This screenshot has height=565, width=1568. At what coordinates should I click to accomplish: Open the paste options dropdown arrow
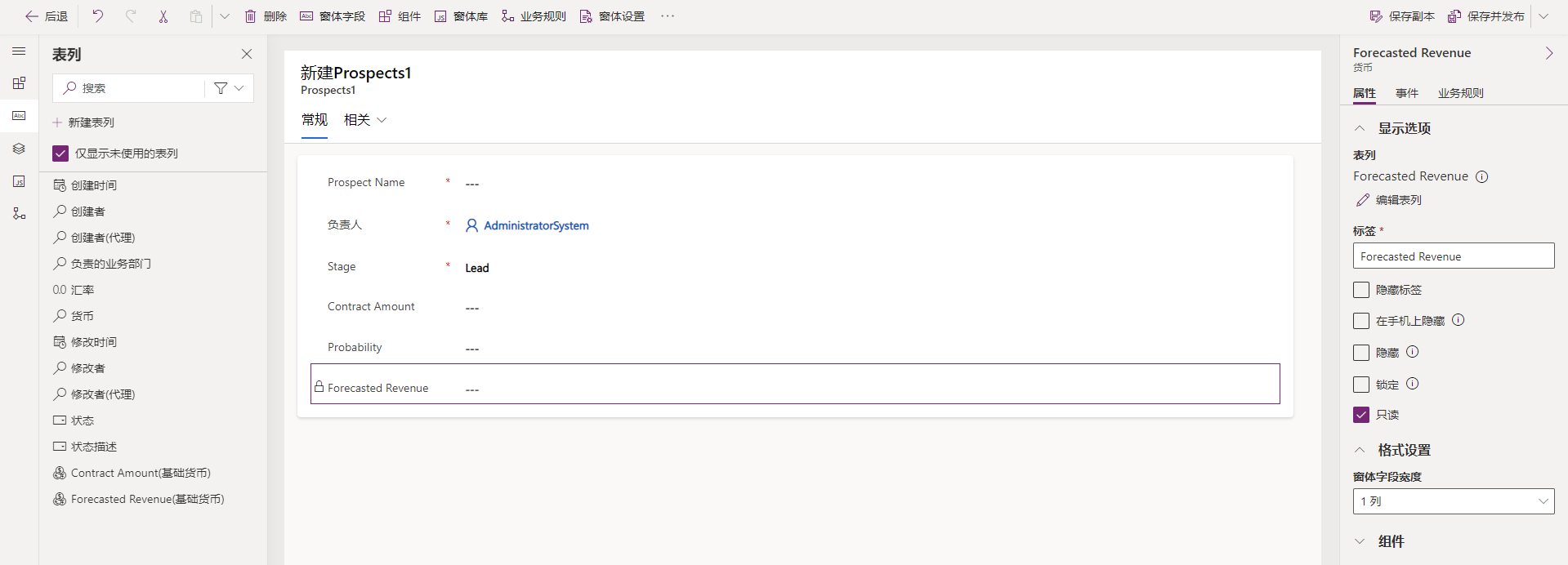pos(225,16)
